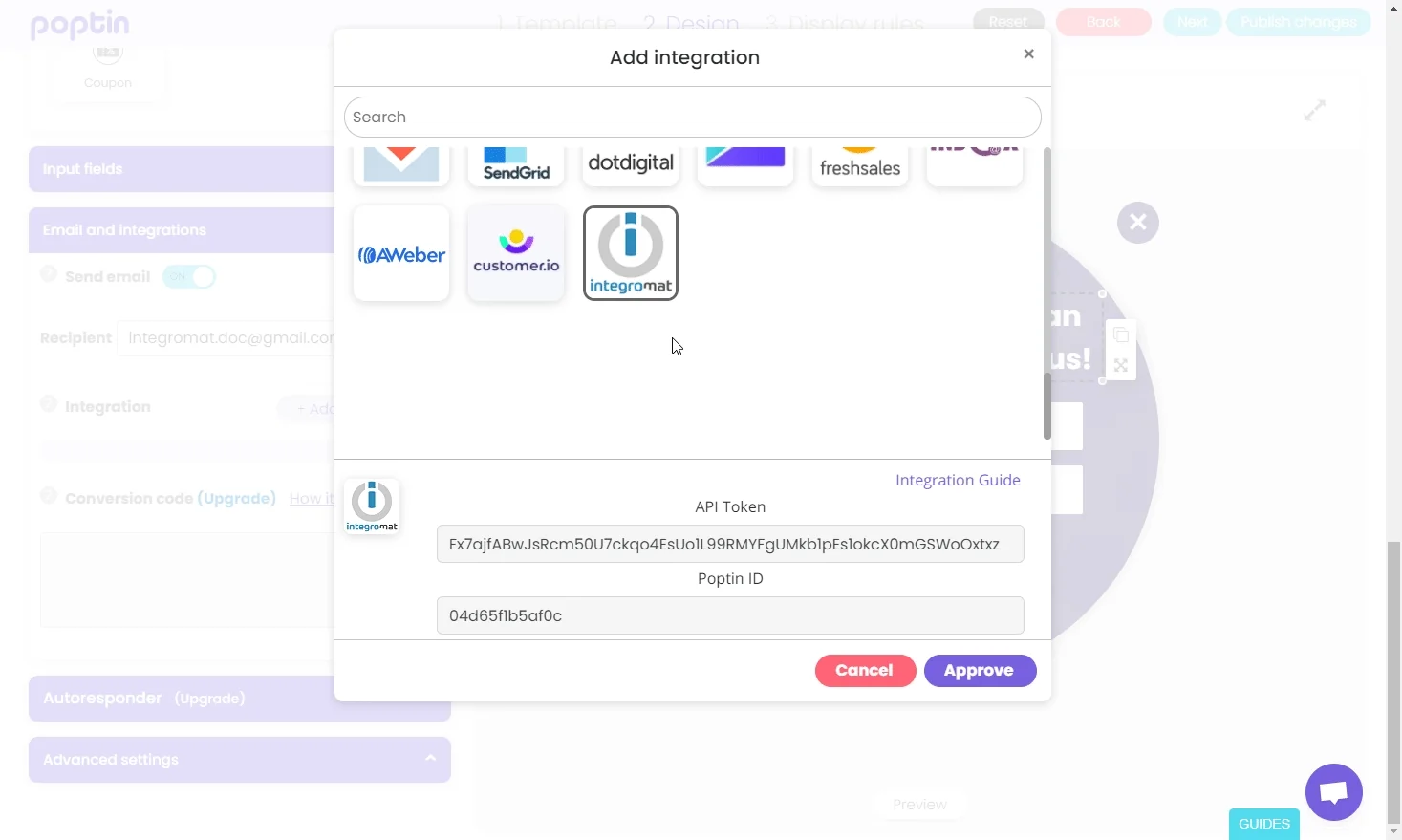This screenshot has width=1402, height=840.
Task: Click the diagonal fullscreen arrow icon
Action: pyautogui.click(x=1315, y=111)
